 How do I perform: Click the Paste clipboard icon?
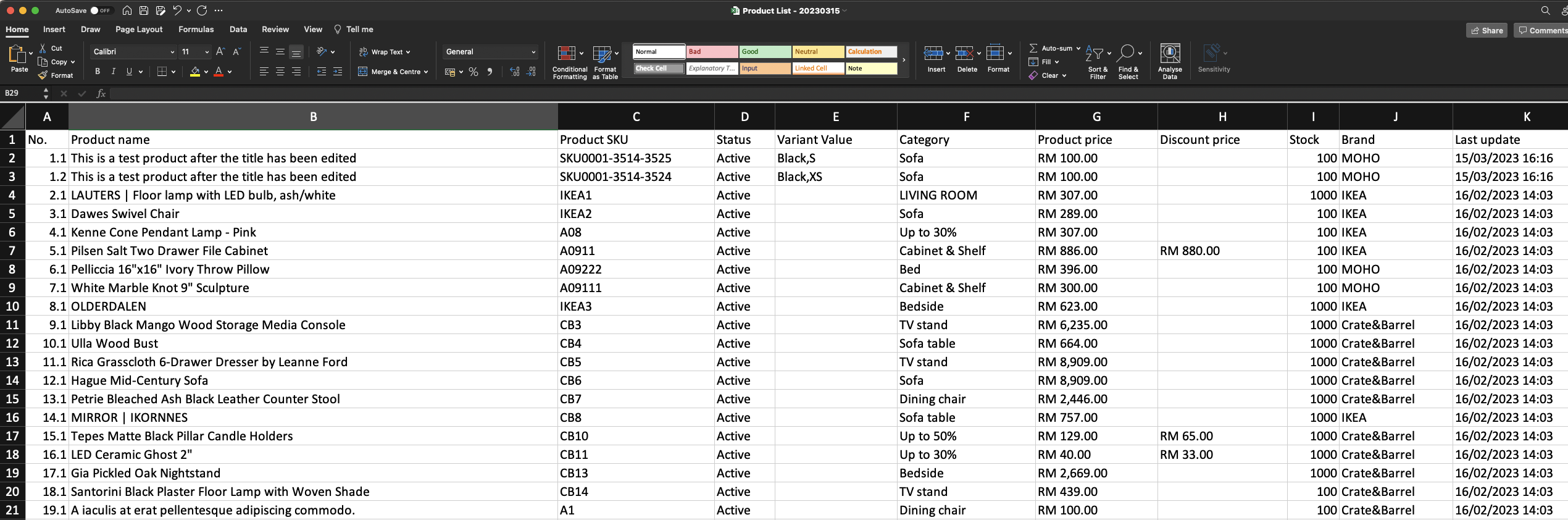pyautogui.click(x=17, y=56)
